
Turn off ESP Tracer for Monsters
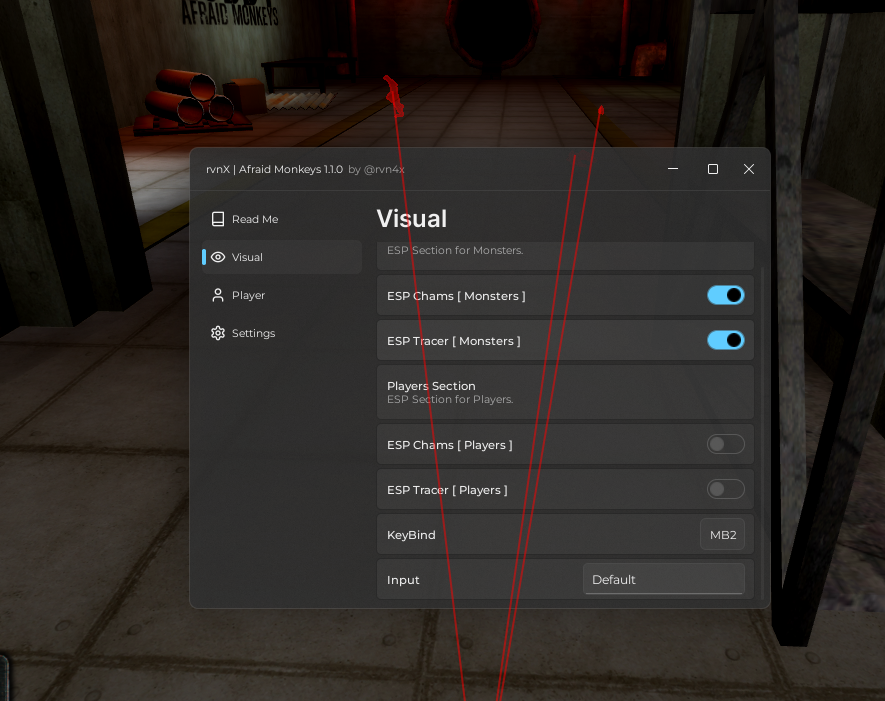point(726,340)
